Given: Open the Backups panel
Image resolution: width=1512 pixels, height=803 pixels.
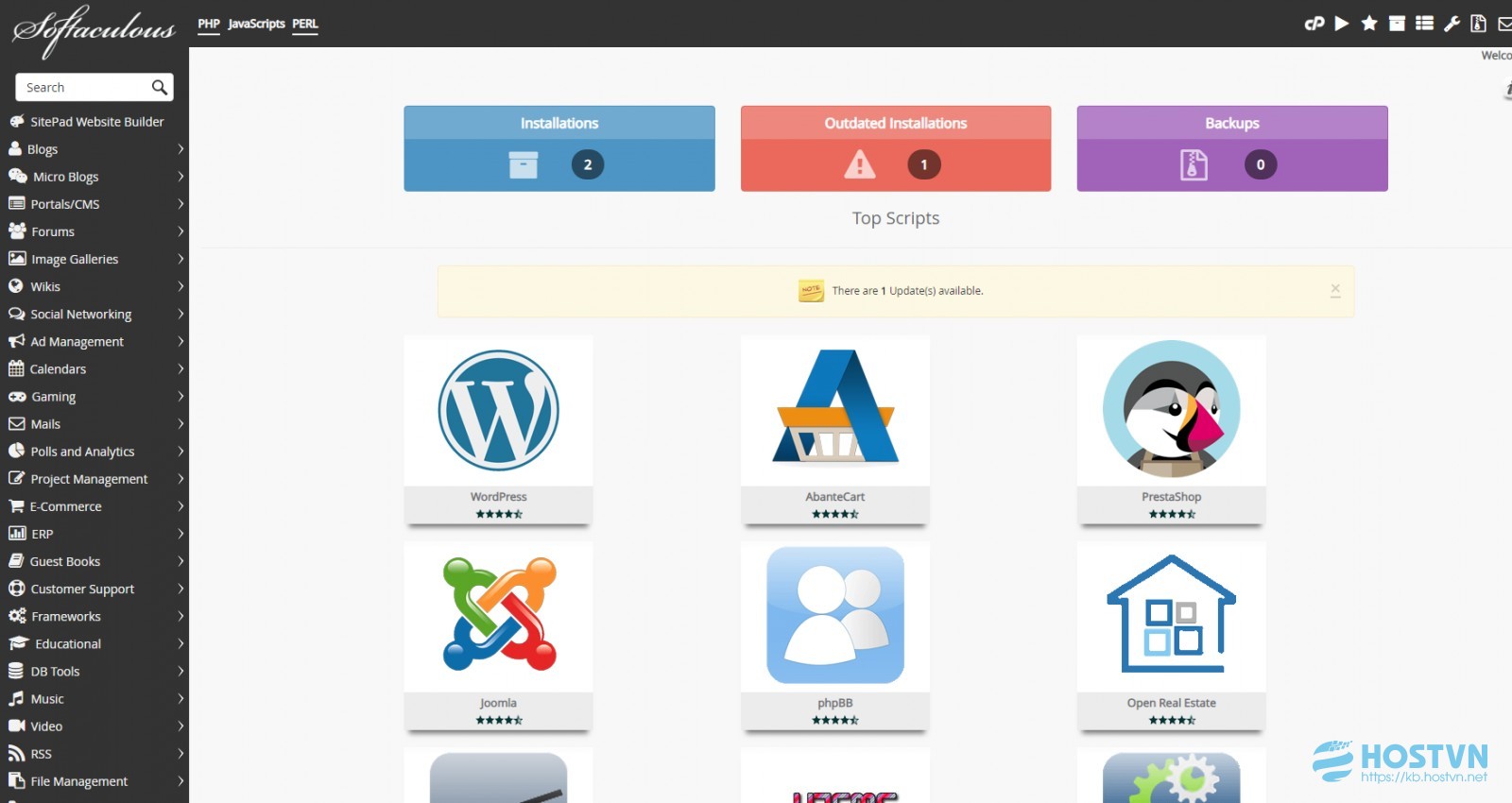Looking at the screenshot, I should [1232, 148].
